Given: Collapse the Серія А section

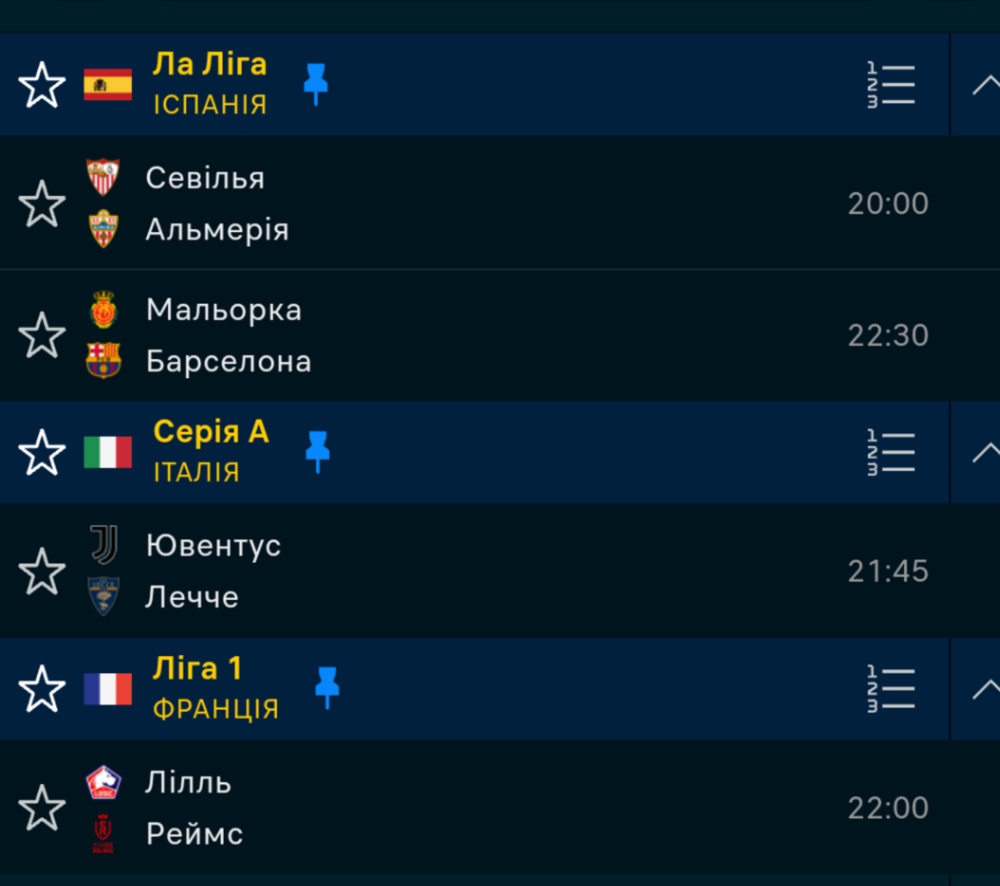Looking at the screenshot, I should [x=985, y=452].
